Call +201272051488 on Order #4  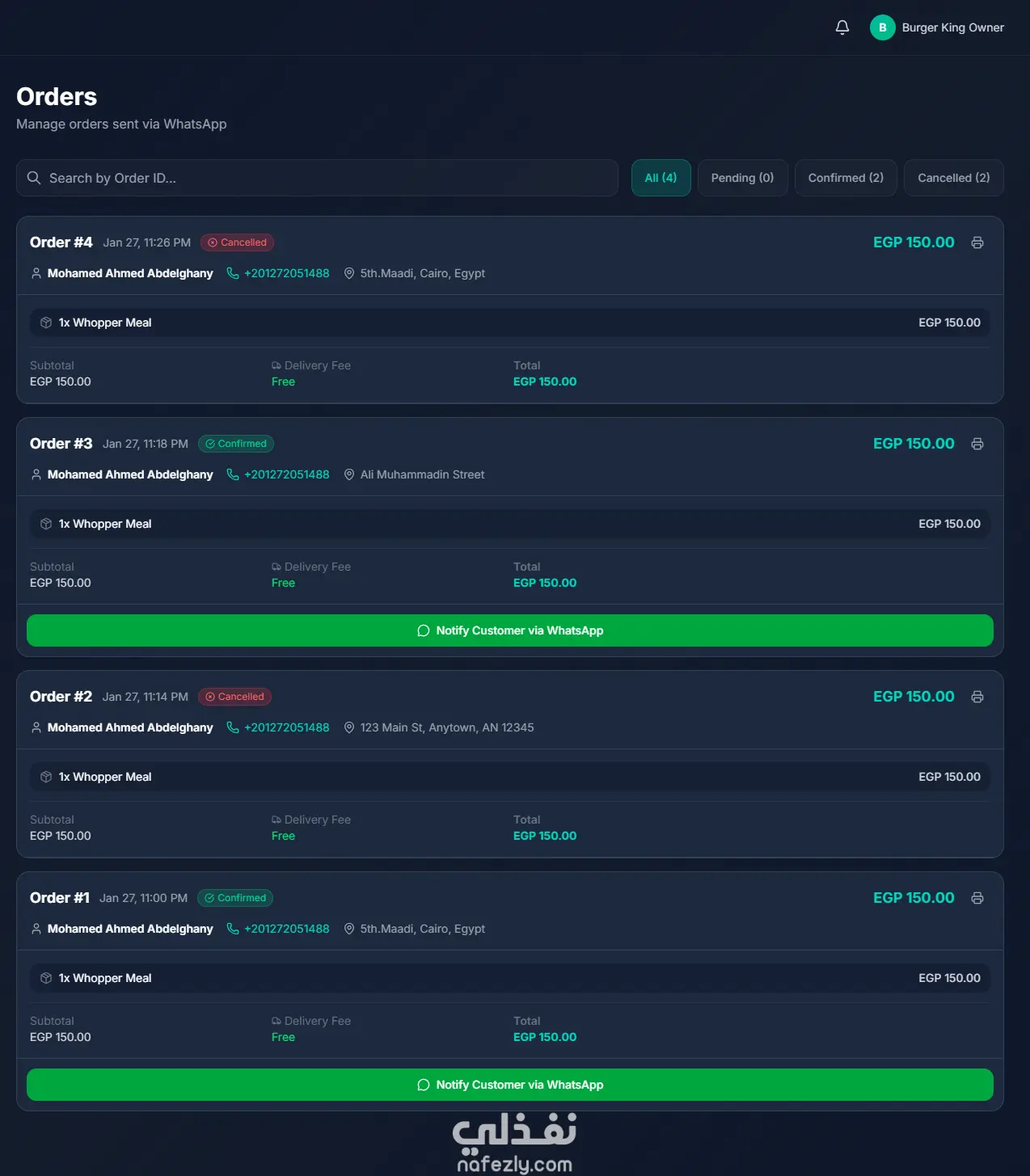click(287, 273)
